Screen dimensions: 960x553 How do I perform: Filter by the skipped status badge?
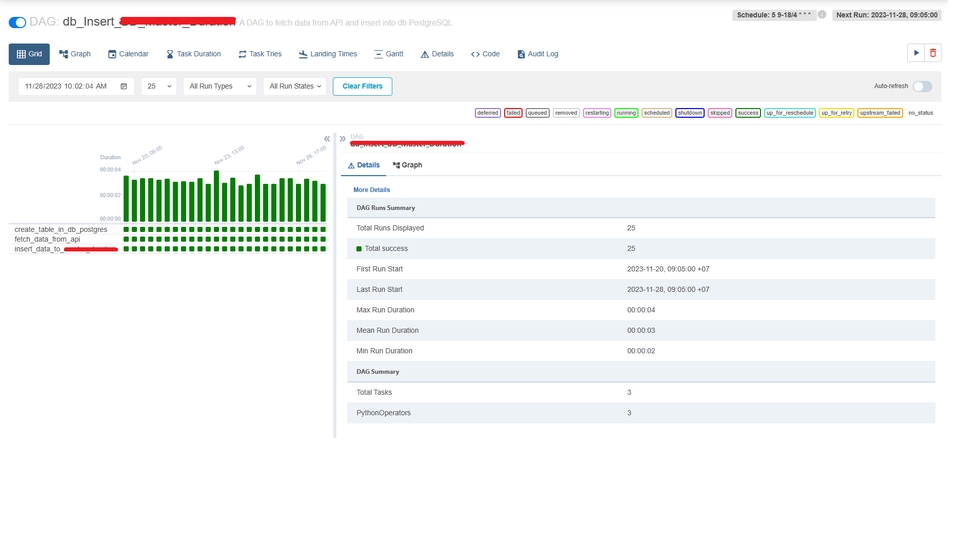click(x=719, y=113)
